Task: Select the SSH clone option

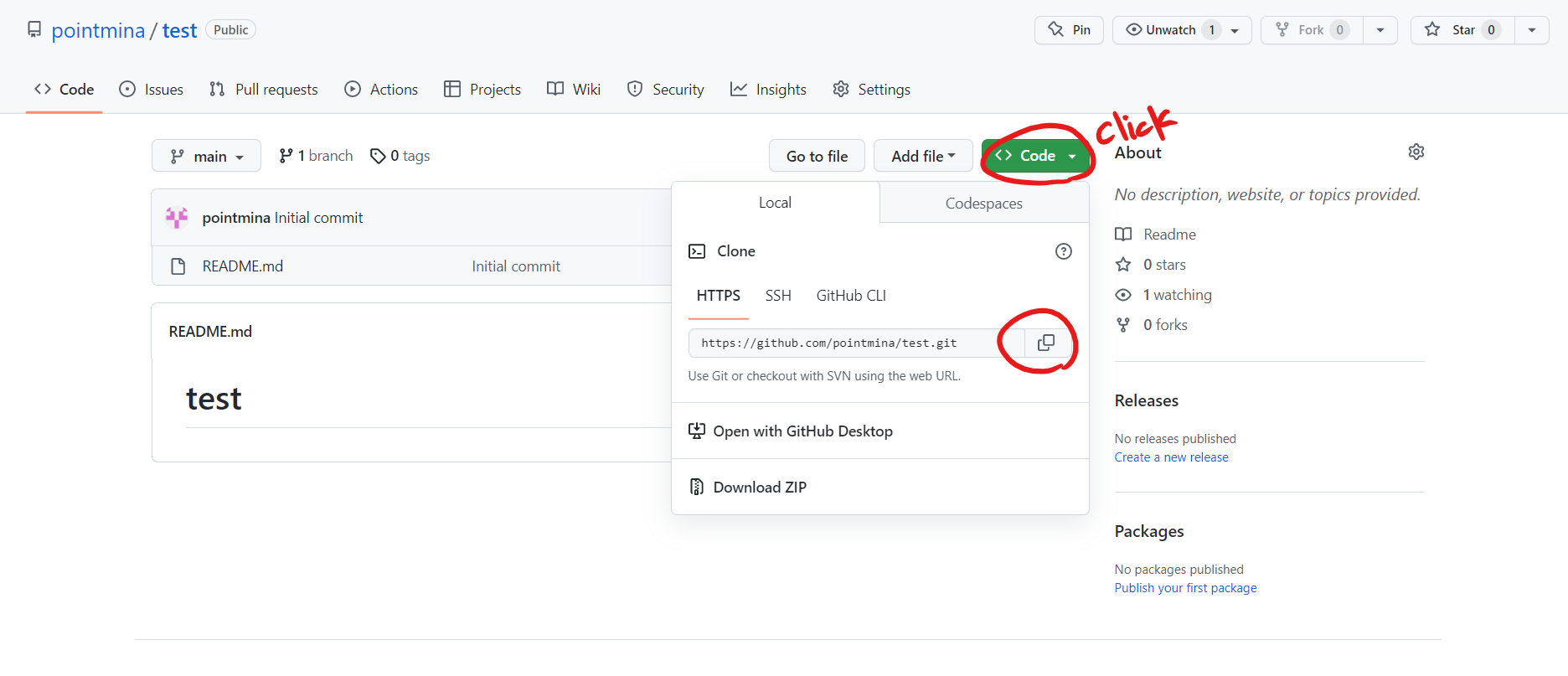Action: (x=778, y=296)
